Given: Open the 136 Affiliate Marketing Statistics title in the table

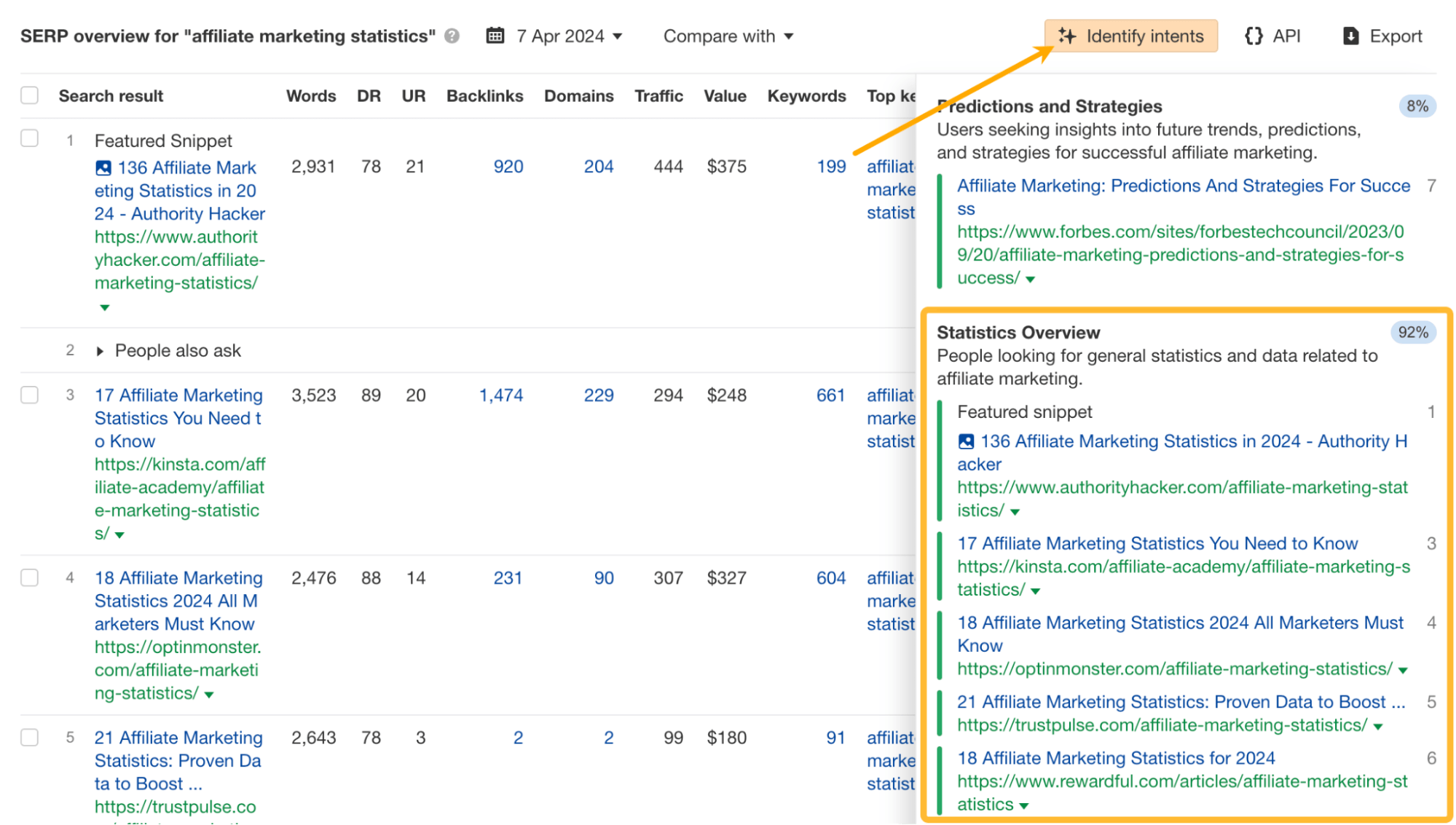Looking at the screenshot, I should point(180,191).
